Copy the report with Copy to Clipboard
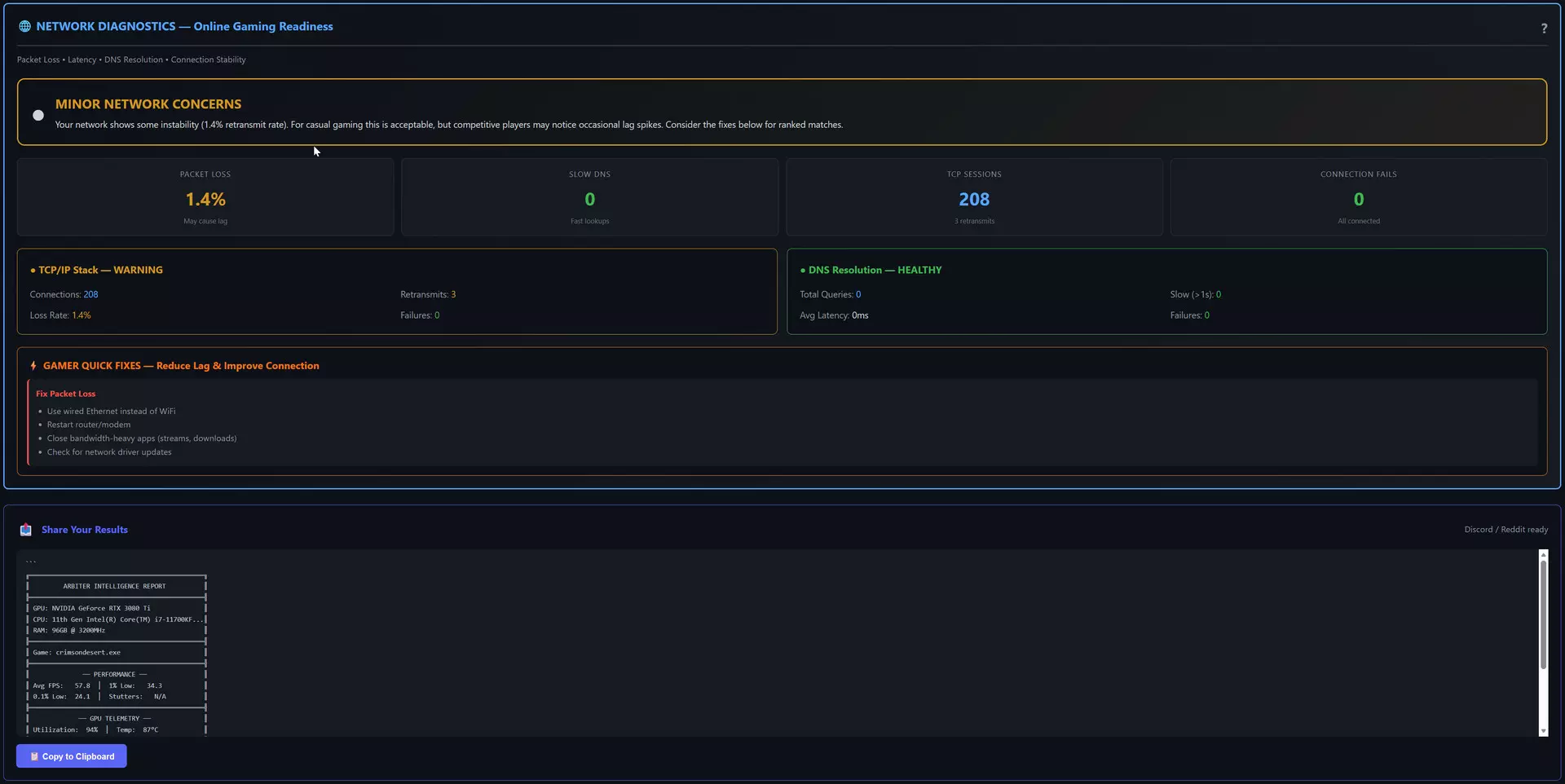This screenshot has width=1565, height=784. click(x=72, y=756)
